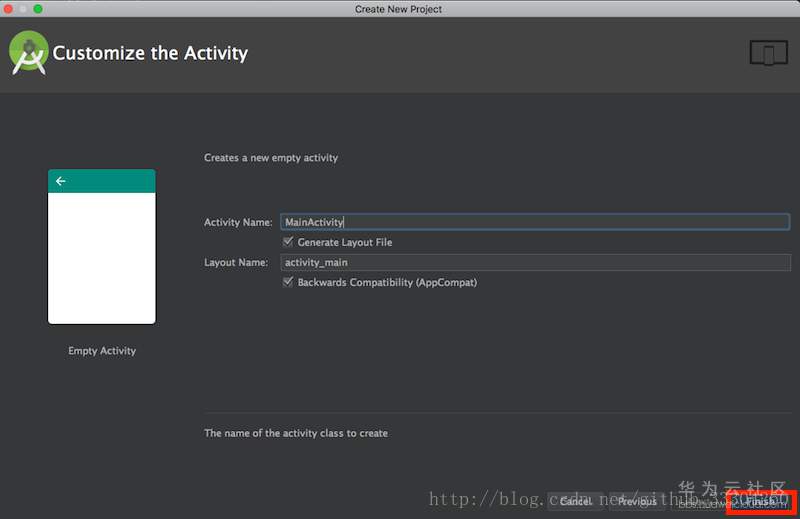Select the Empty Activity preview thumbnail
Viewport: 800px width, 519px height.
[x=102, y=246]
